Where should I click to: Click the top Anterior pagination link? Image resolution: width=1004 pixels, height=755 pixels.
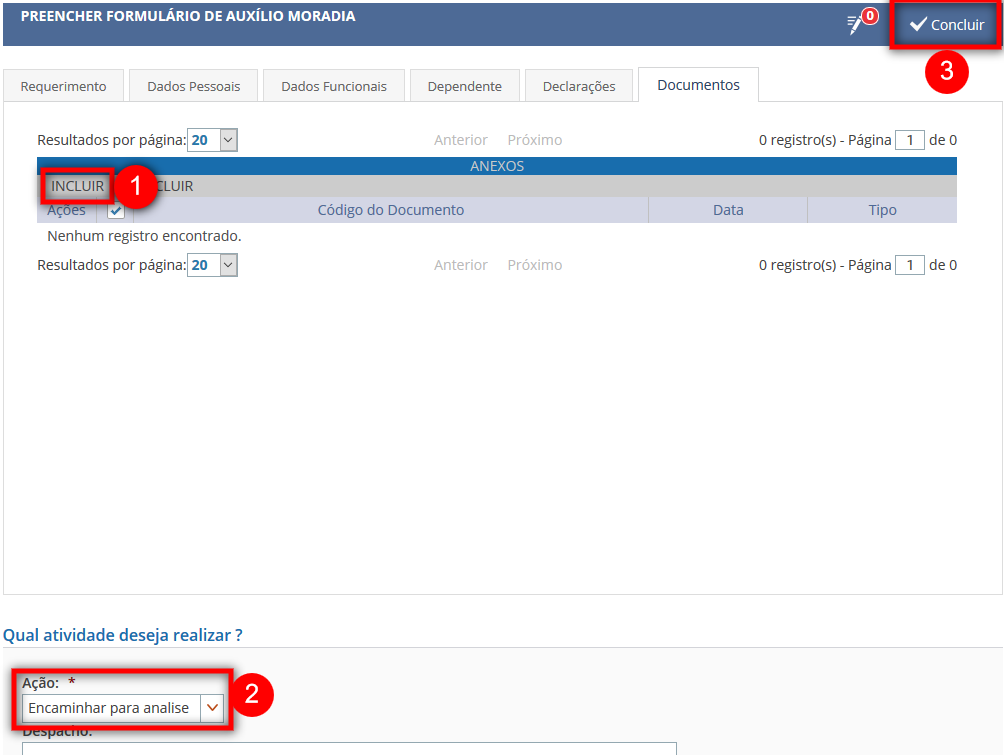coord(460,140)
